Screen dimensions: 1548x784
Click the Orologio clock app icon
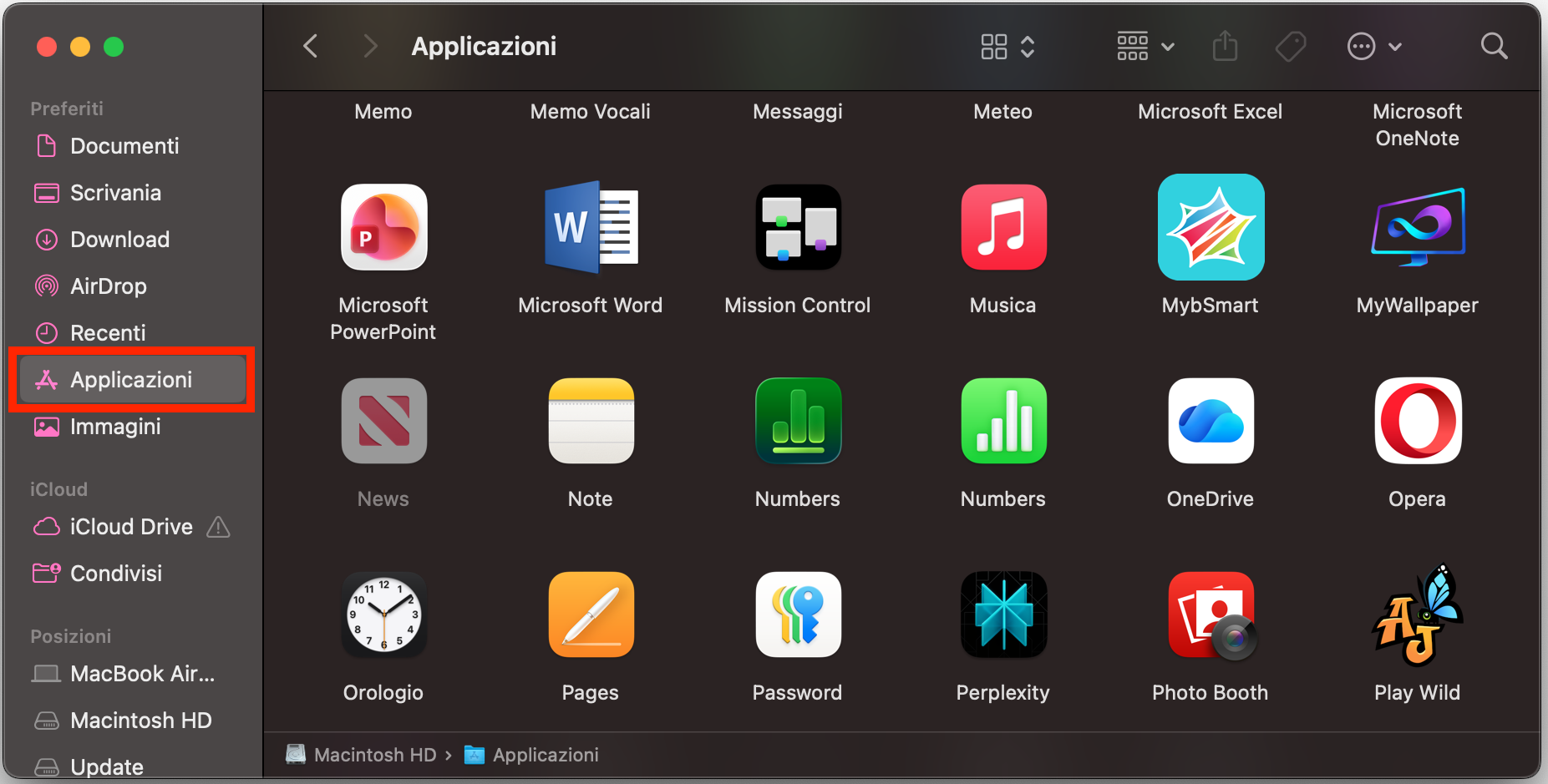[383, 615]
